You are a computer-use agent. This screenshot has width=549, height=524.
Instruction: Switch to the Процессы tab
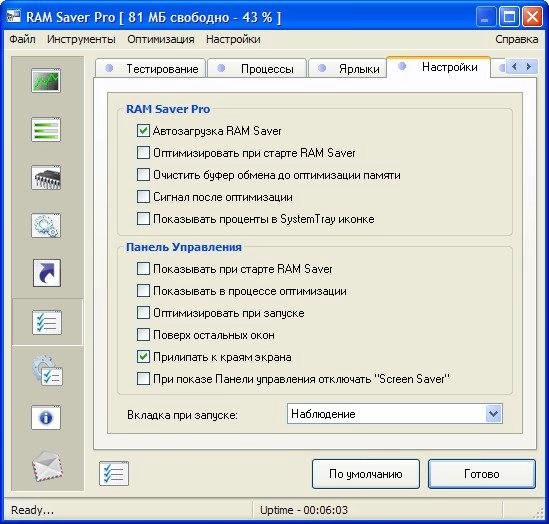(257, 68)
